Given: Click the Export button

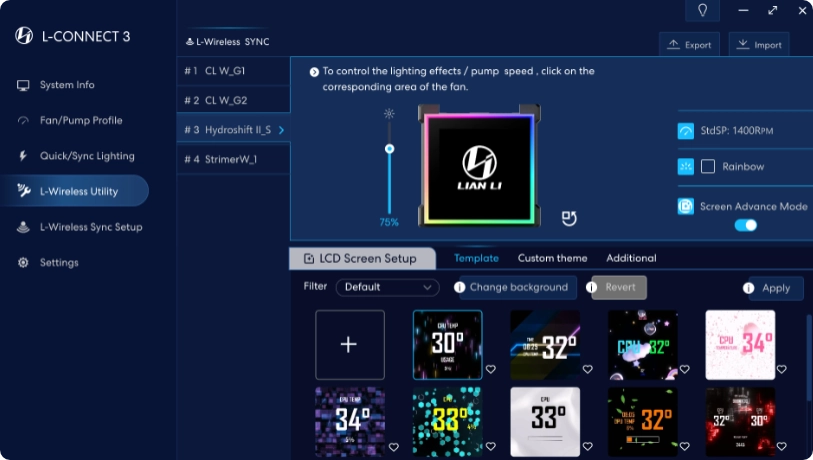Looking at the screenshot, I should (x=689, y=45).
